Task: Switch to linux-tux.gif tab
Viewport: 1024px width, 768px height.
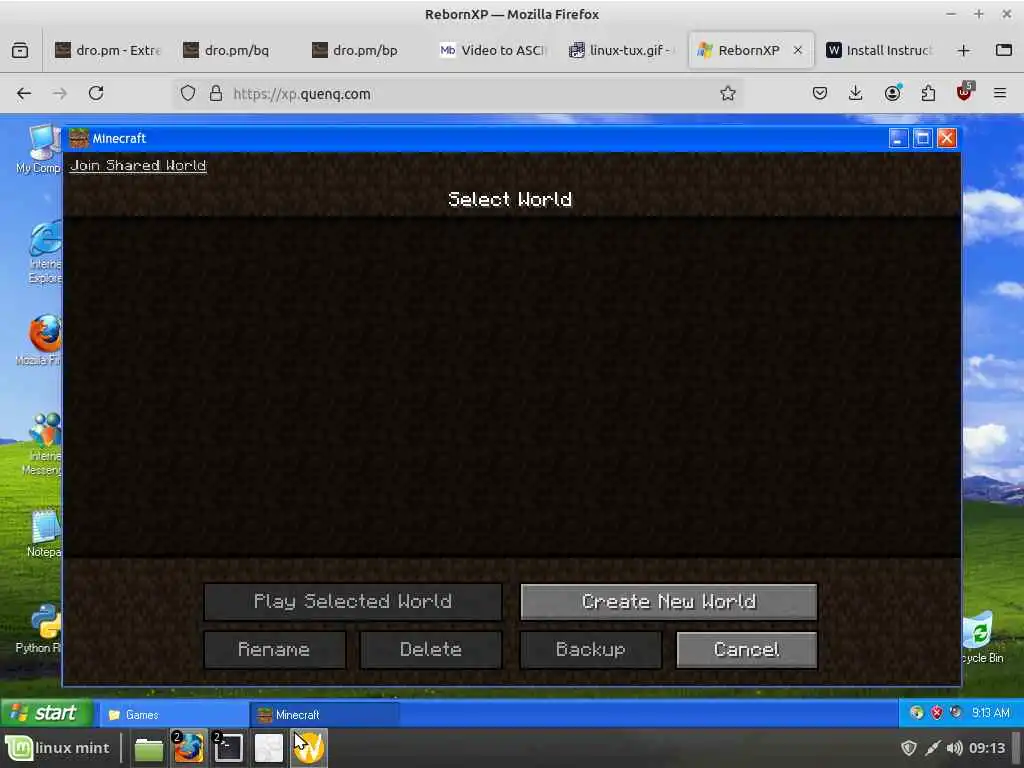Action: 620,50
